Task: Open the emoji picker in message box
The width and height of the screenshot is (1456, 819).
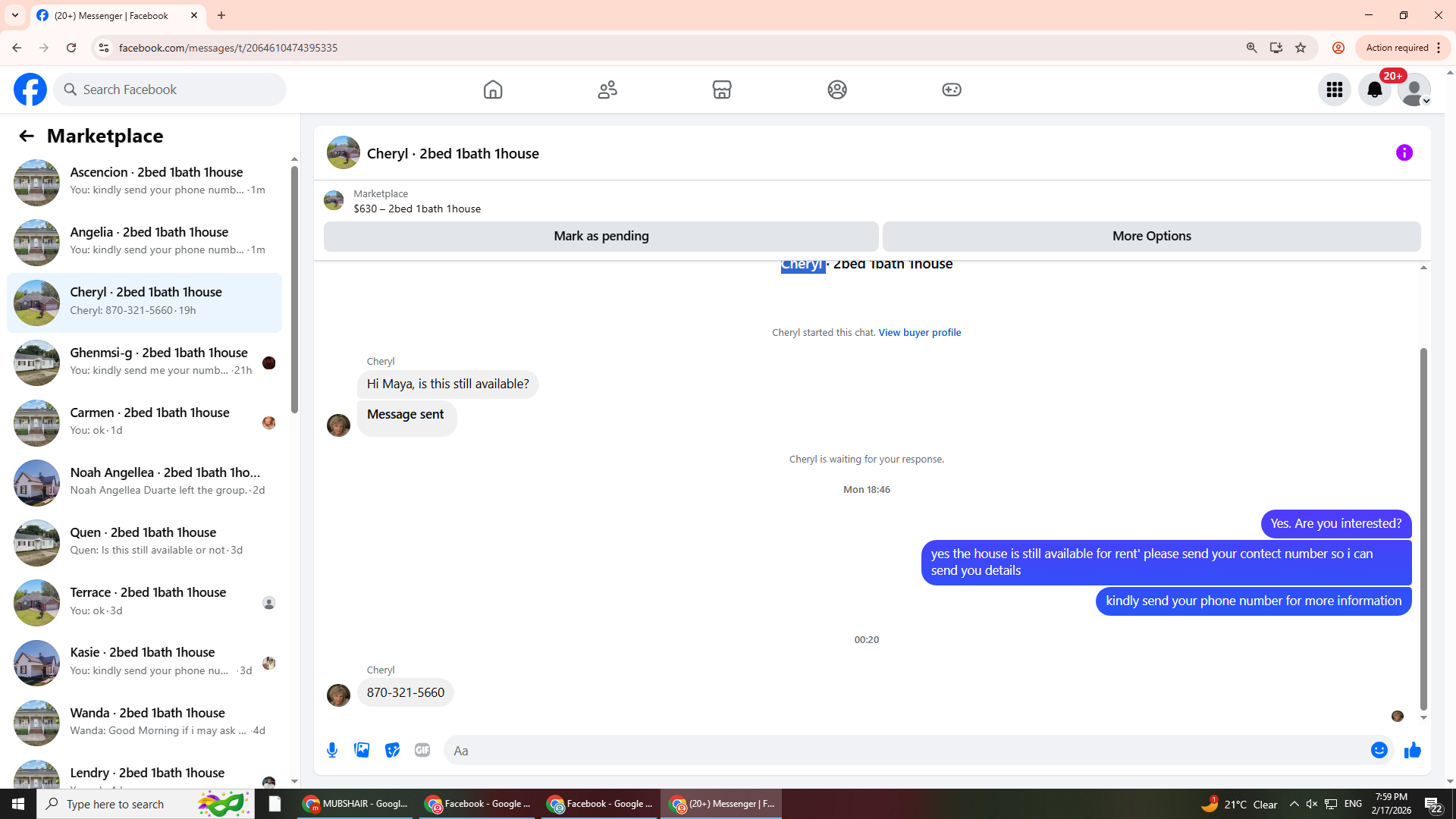Action: 1379,750
